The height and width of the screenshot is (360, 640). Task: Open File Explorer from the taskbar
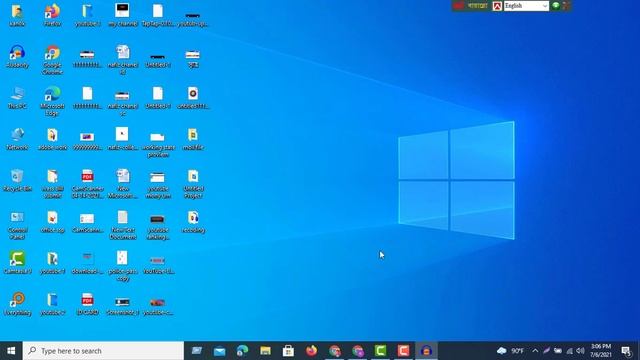(x=265, y=351)
